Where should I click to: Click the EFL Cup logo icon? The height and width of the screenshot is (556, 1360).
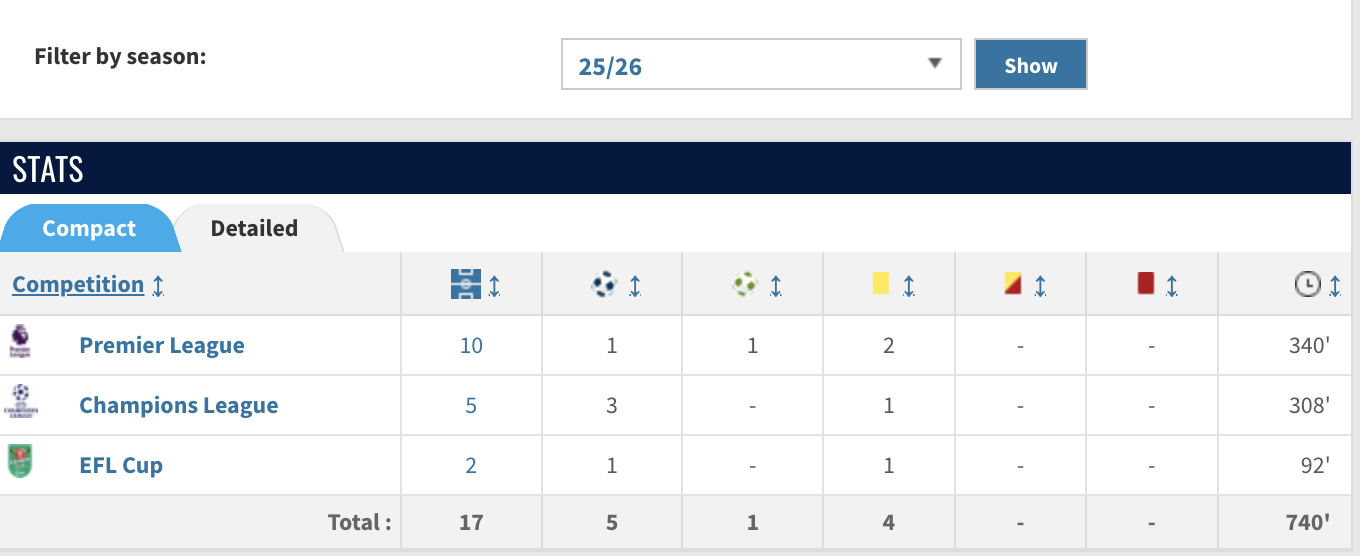coord(20,461)
